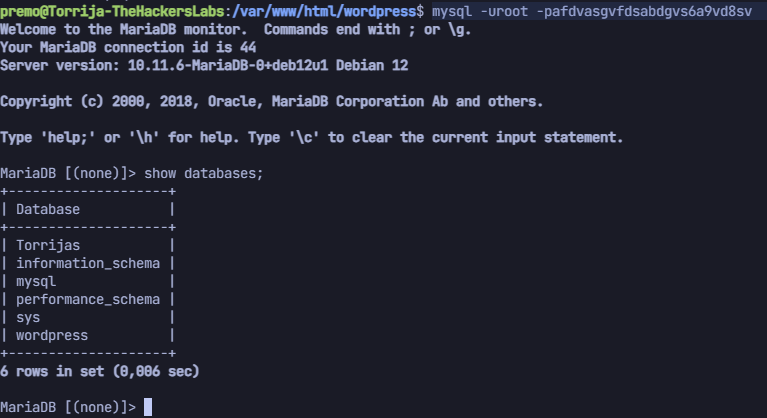The image size is (767, 418).
Task: Click the show databases; command text
Action: 203,173
